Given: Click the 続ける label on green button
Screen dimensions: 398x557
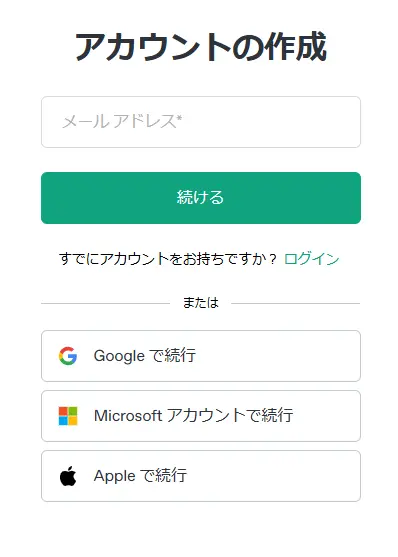Looking at the screenshot, I should point(201,197).
